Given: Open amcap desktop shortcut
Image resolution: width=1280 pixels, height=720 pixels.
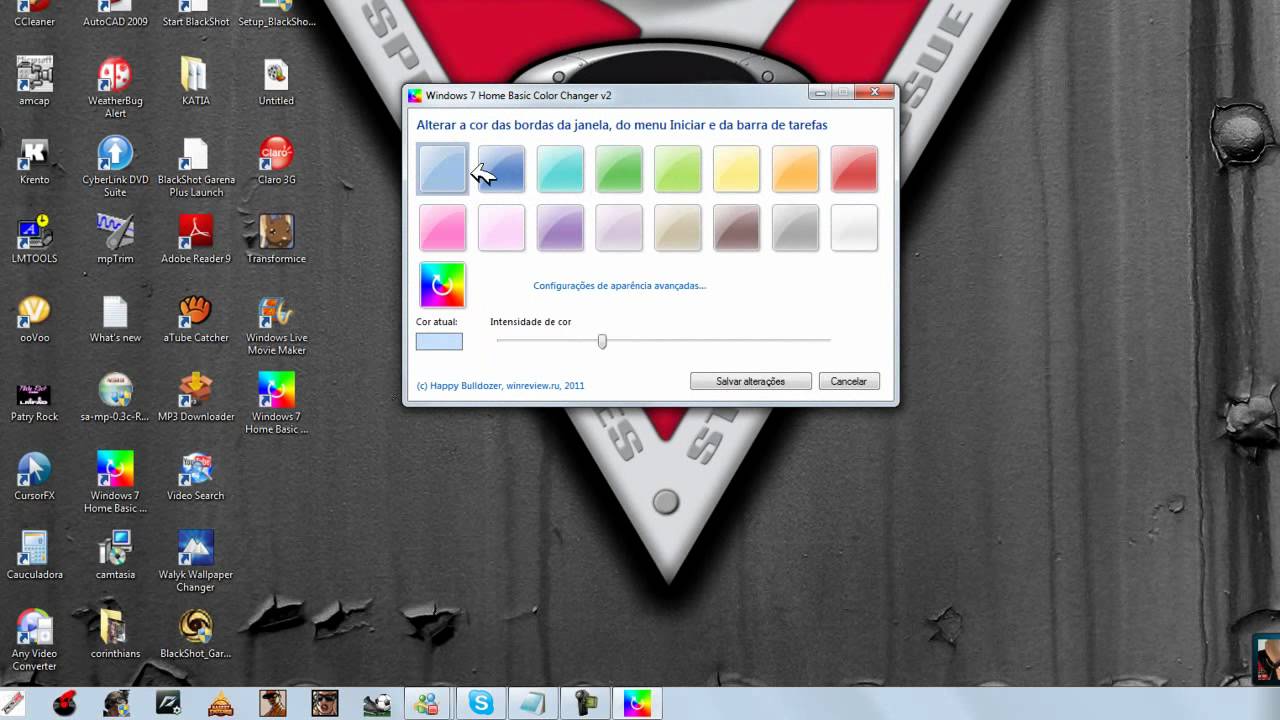Looking at the screenshot, I should 34,81.
